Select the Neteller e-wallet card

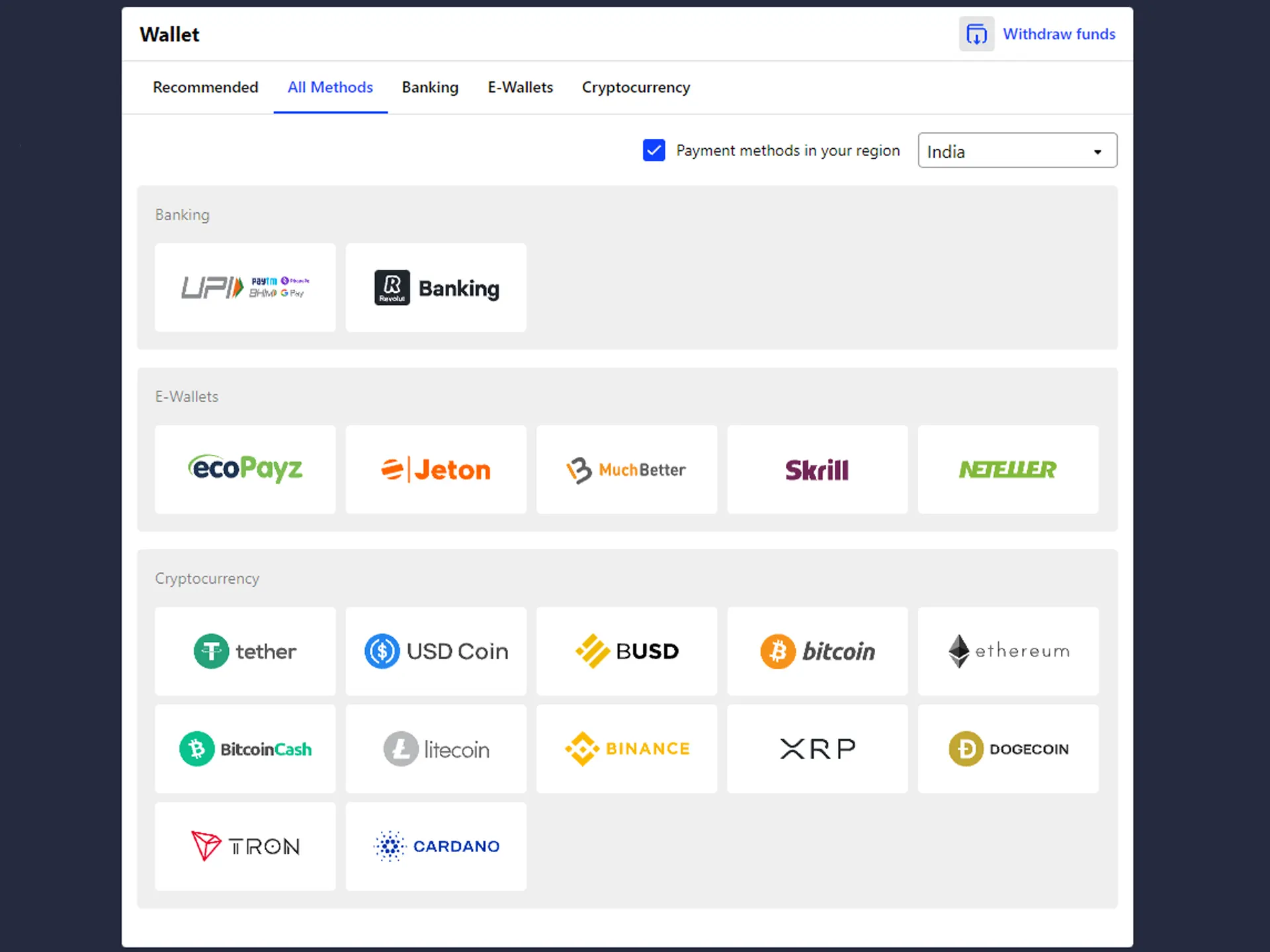pos(1008,469)
